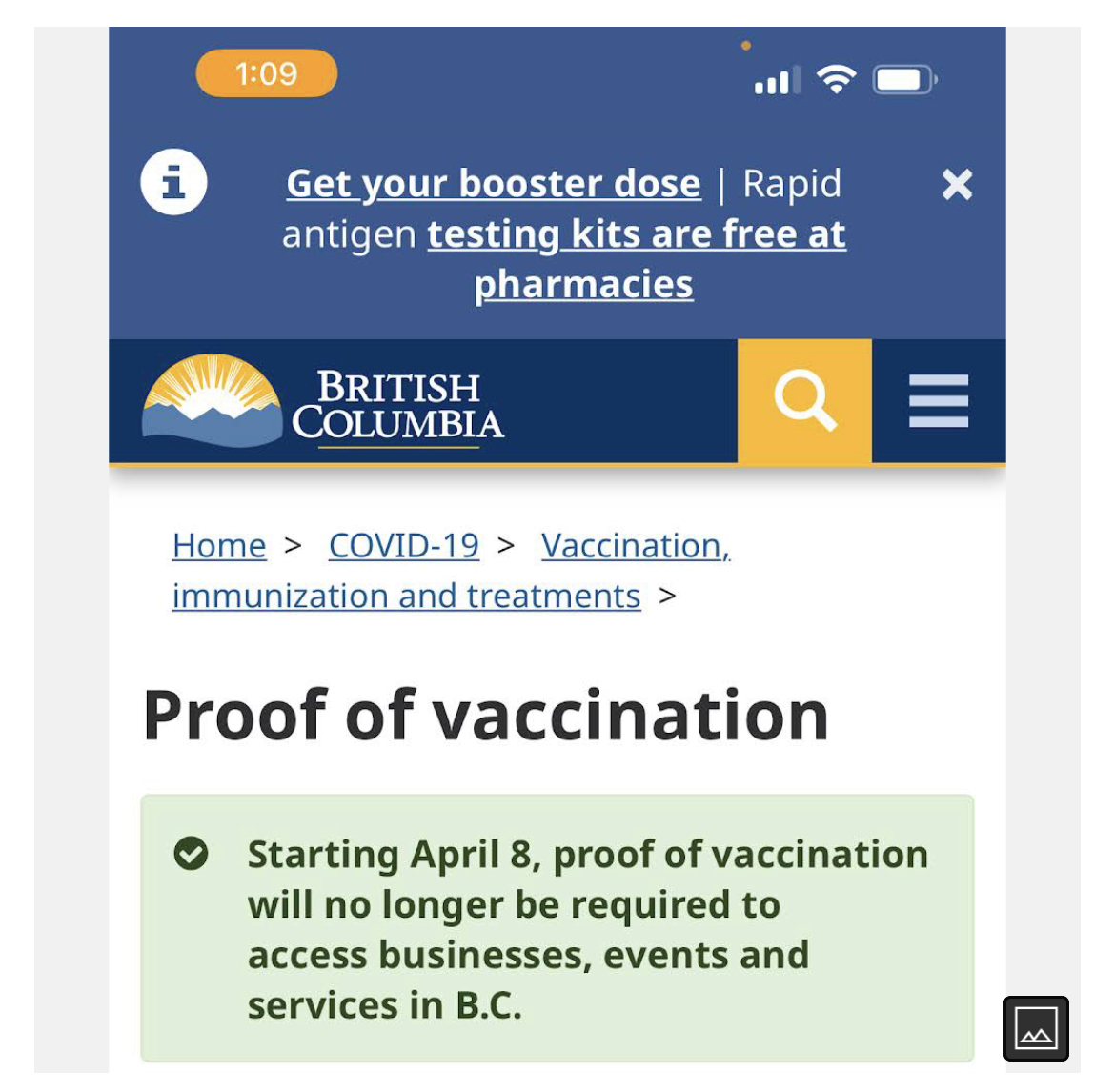The width and height of the screenshot is (1115, 1092).
Task: Go to the Home breadcrumb
Action: (219, 546)
